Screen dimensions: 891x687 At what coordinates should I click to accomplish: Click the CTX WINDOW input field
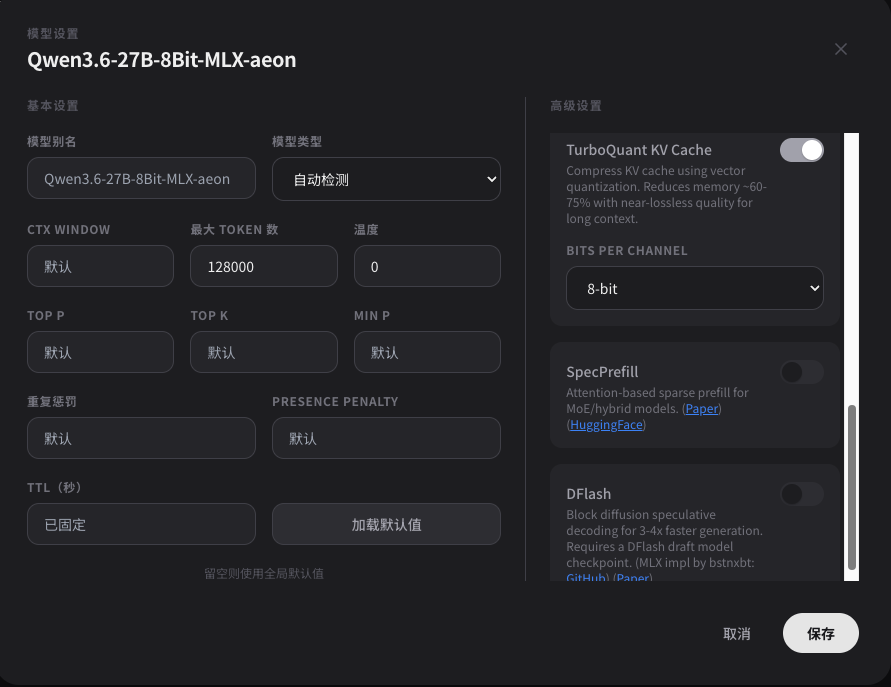(101, 266)
